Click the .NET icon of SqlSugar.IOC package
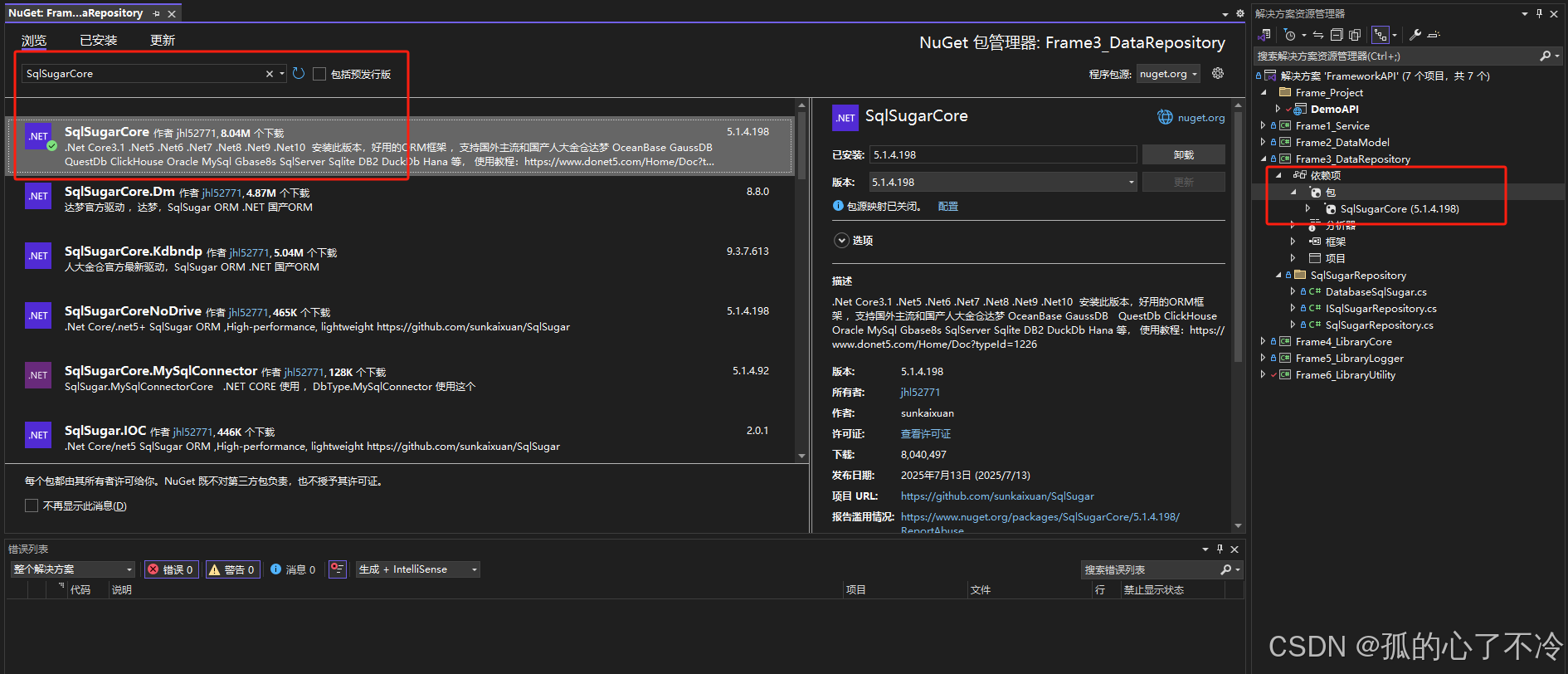 [38, 435]
